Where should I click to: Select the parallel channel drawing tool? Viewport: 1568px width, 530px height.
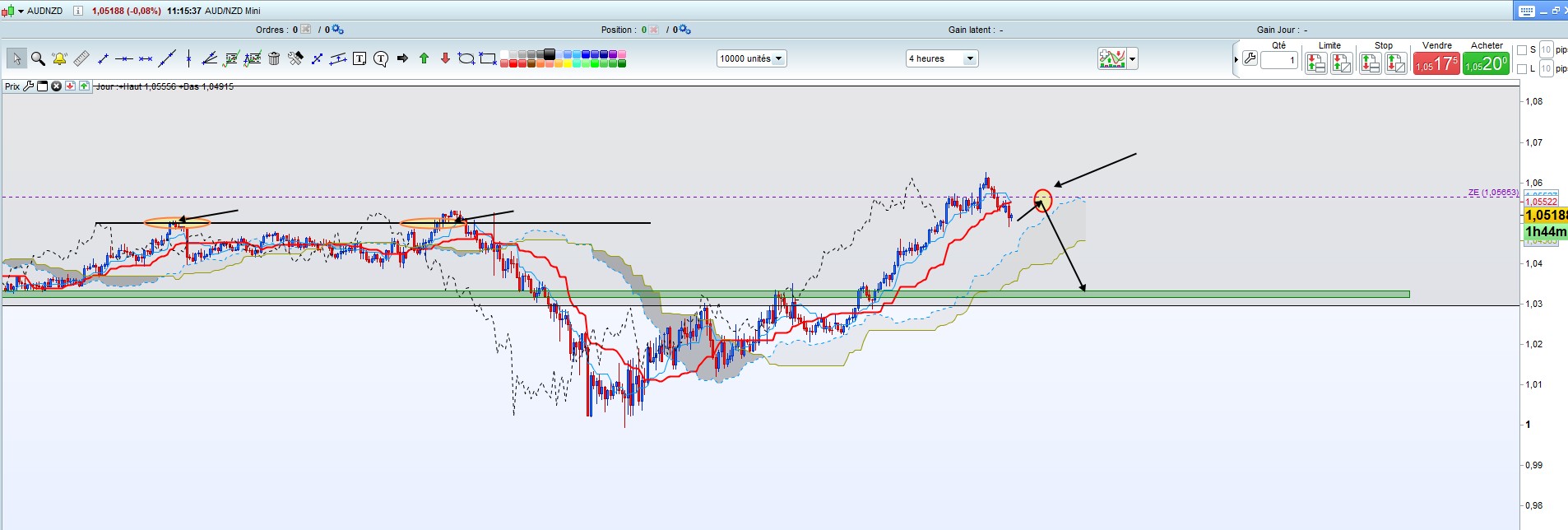(x=337, y=58)
